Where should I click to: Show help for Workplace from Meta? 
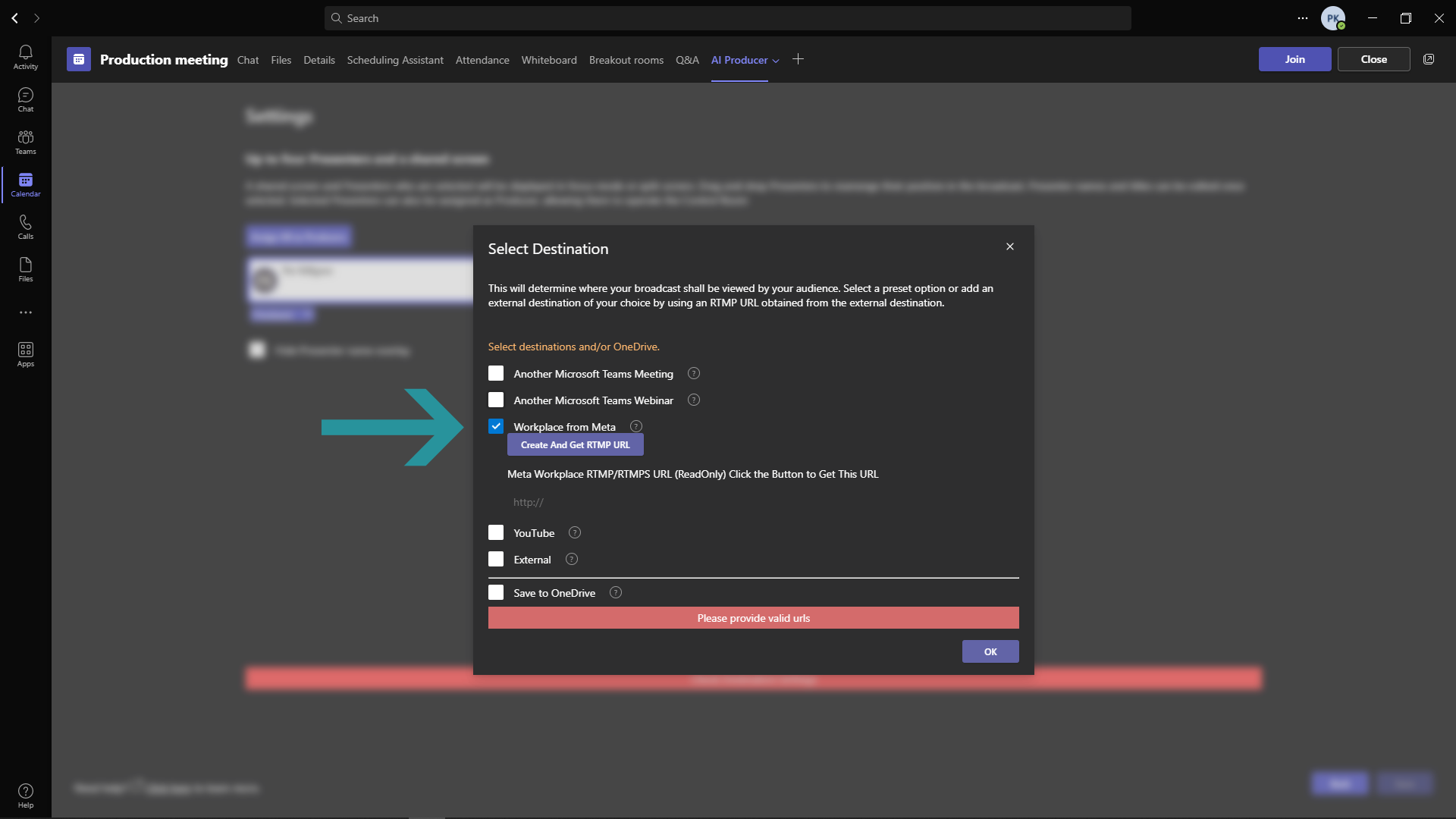pyautogui.click(x=636, y=426)
